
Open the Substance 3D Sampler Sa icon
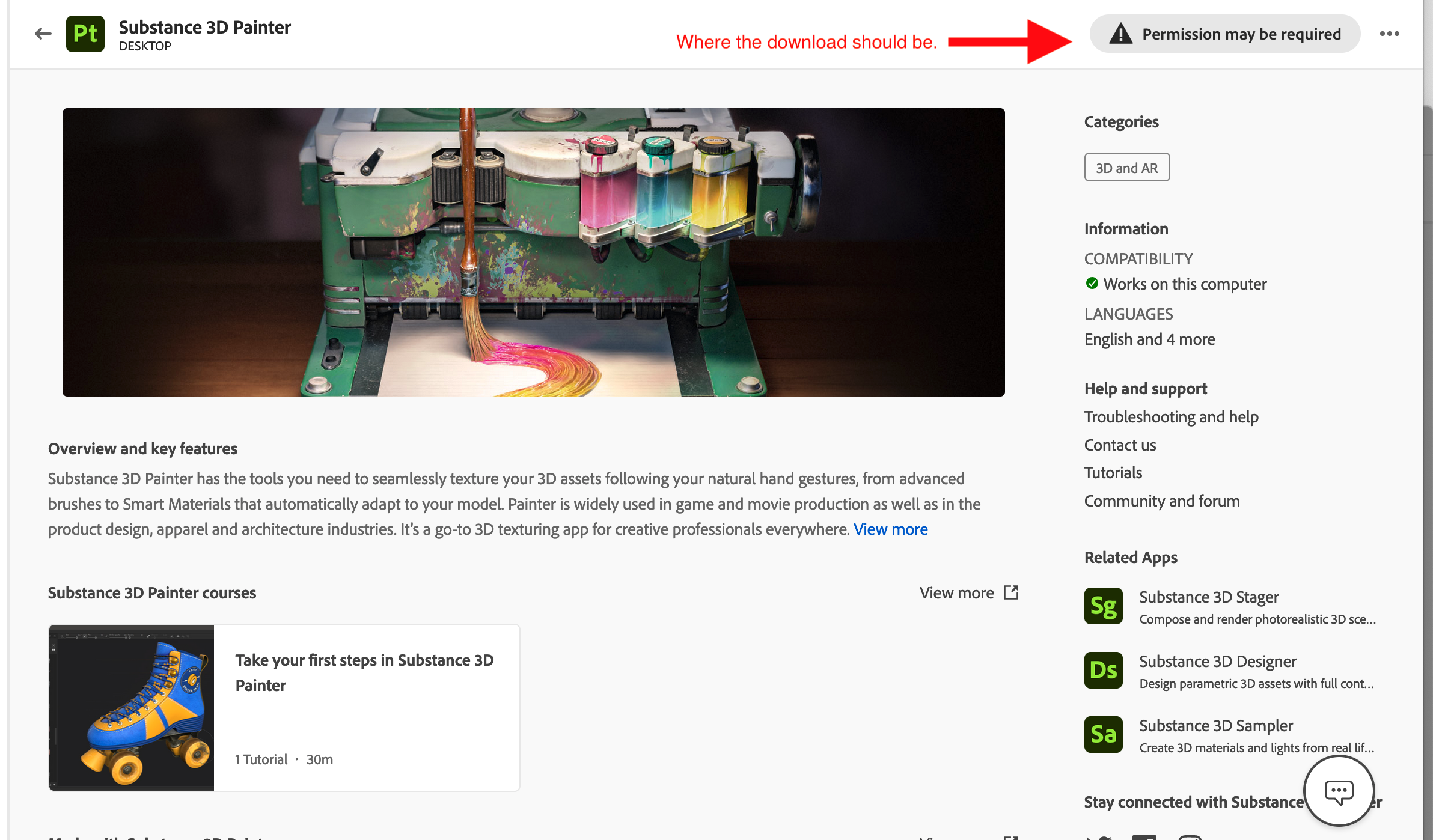[x=1103, y=735]
